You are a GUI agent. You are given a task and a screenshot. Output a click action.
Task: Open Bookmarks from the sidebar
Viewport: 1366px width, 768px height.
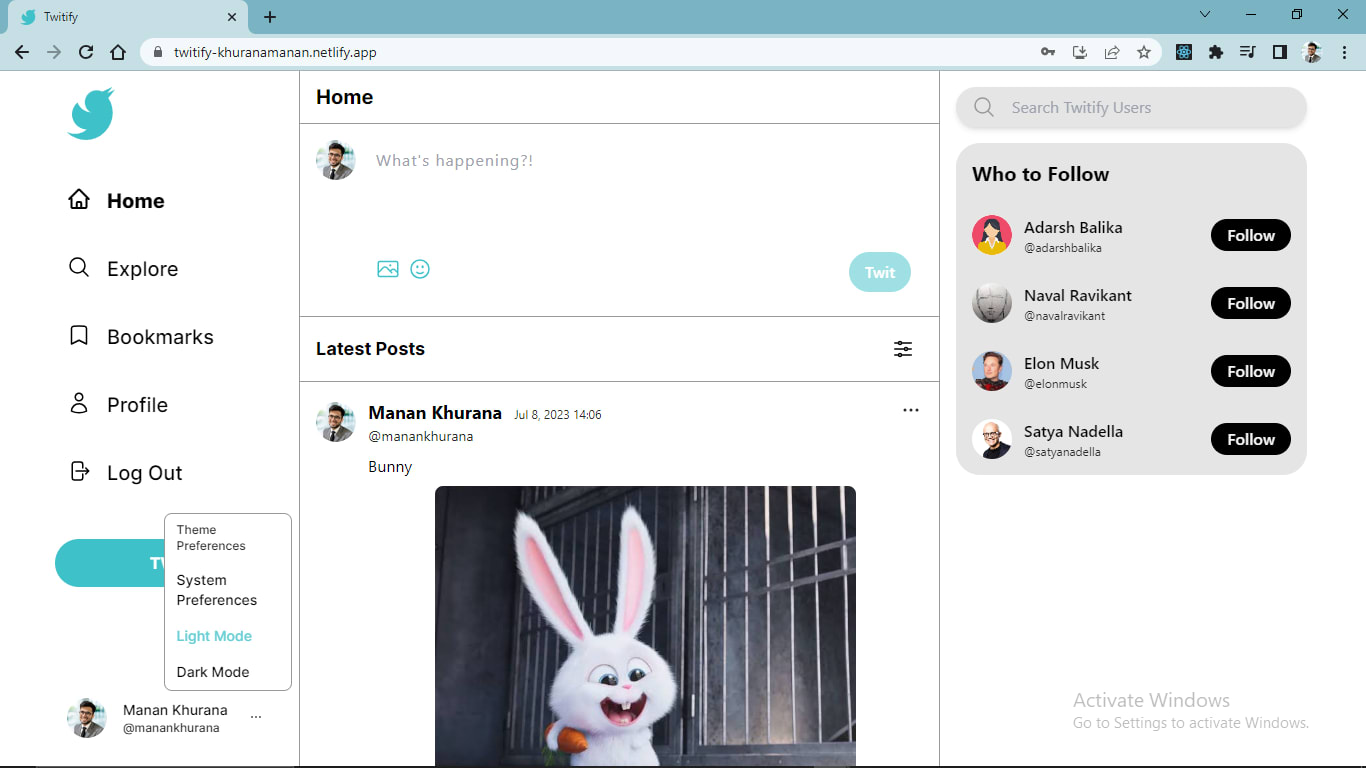click(x=140, y=336)
